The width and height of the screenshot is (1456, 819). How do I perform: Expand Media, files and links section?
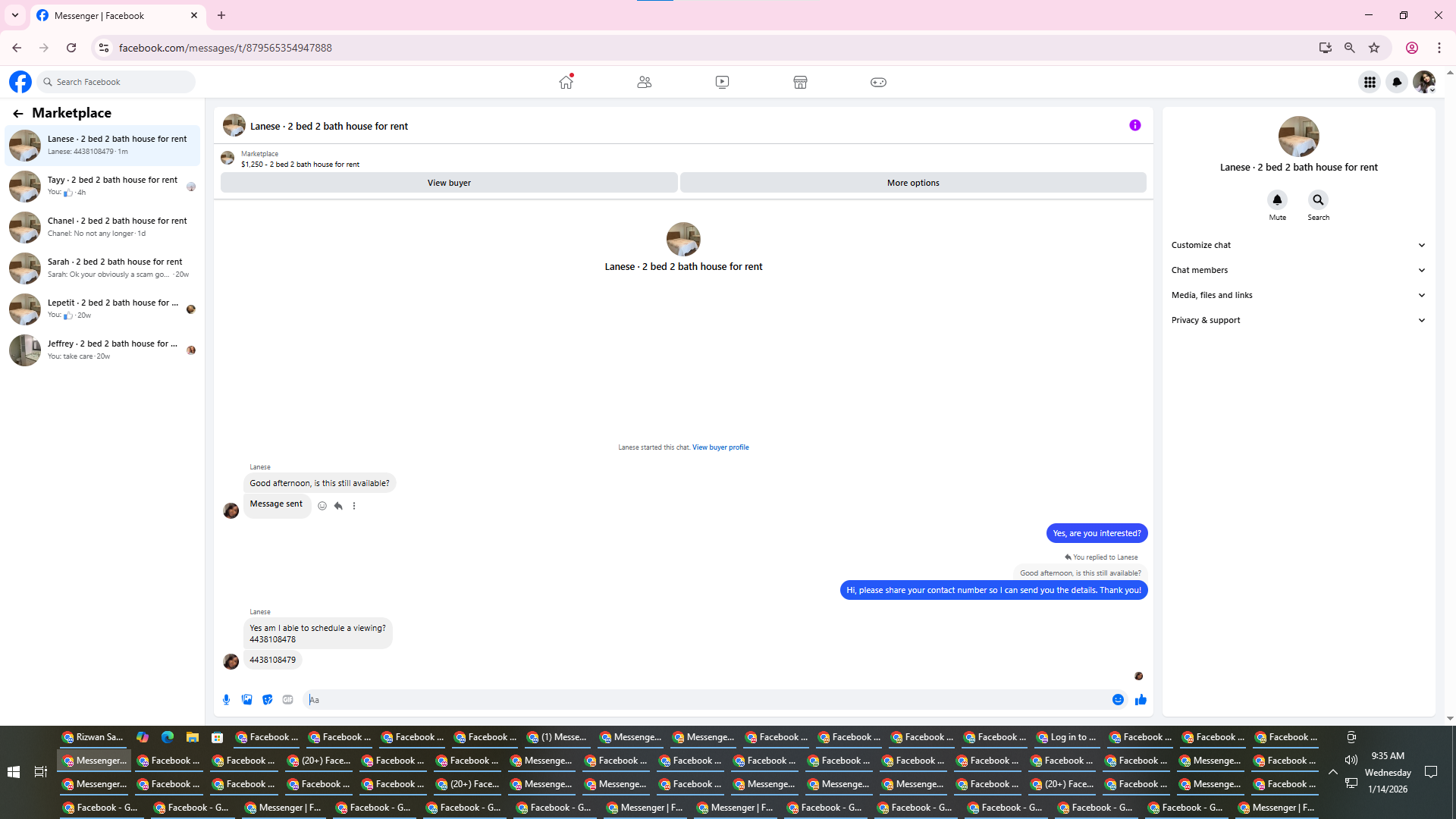click(x=1298, y=295)
